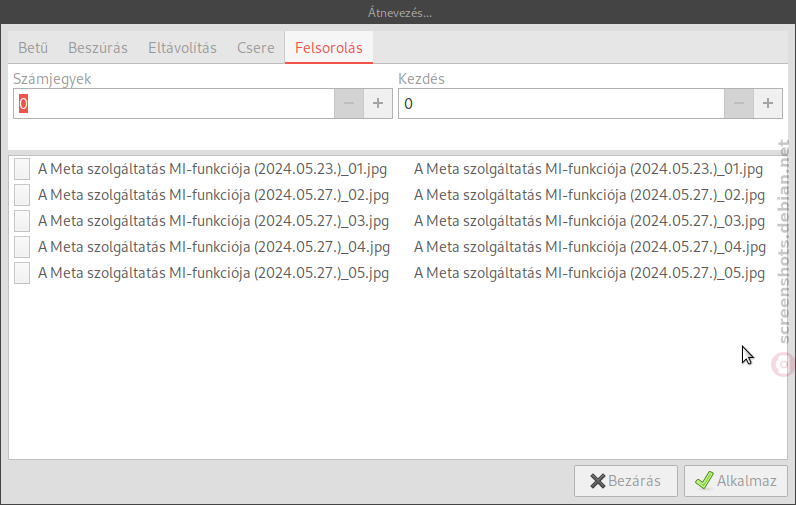This screenshot has width=796, height=505.
Task: Open the Beszúrás tab
Action: point(98,48)
